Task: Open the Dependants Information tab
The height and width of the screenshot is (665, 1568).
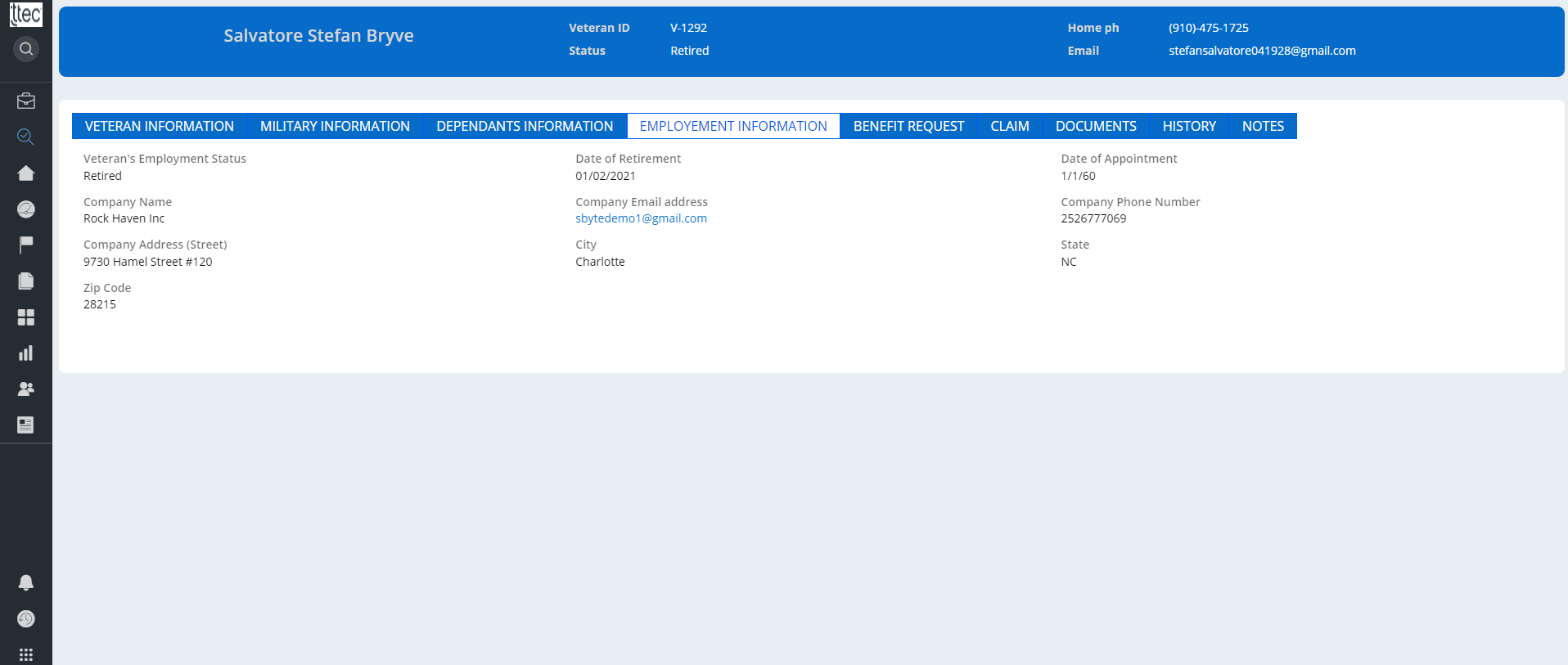Action: [x=525, y=126]
